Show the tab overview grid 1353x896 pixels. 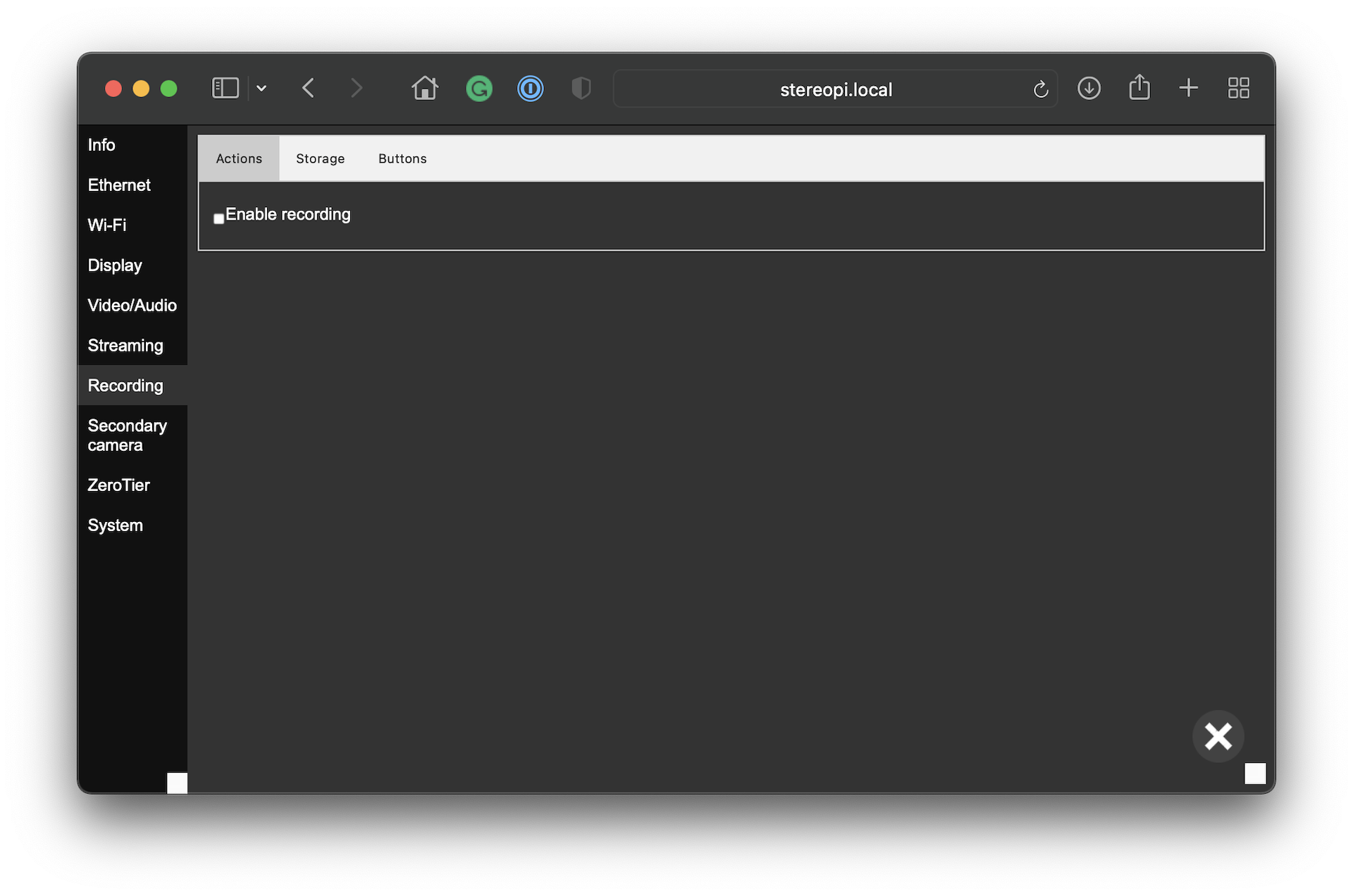coord(1238,88)
